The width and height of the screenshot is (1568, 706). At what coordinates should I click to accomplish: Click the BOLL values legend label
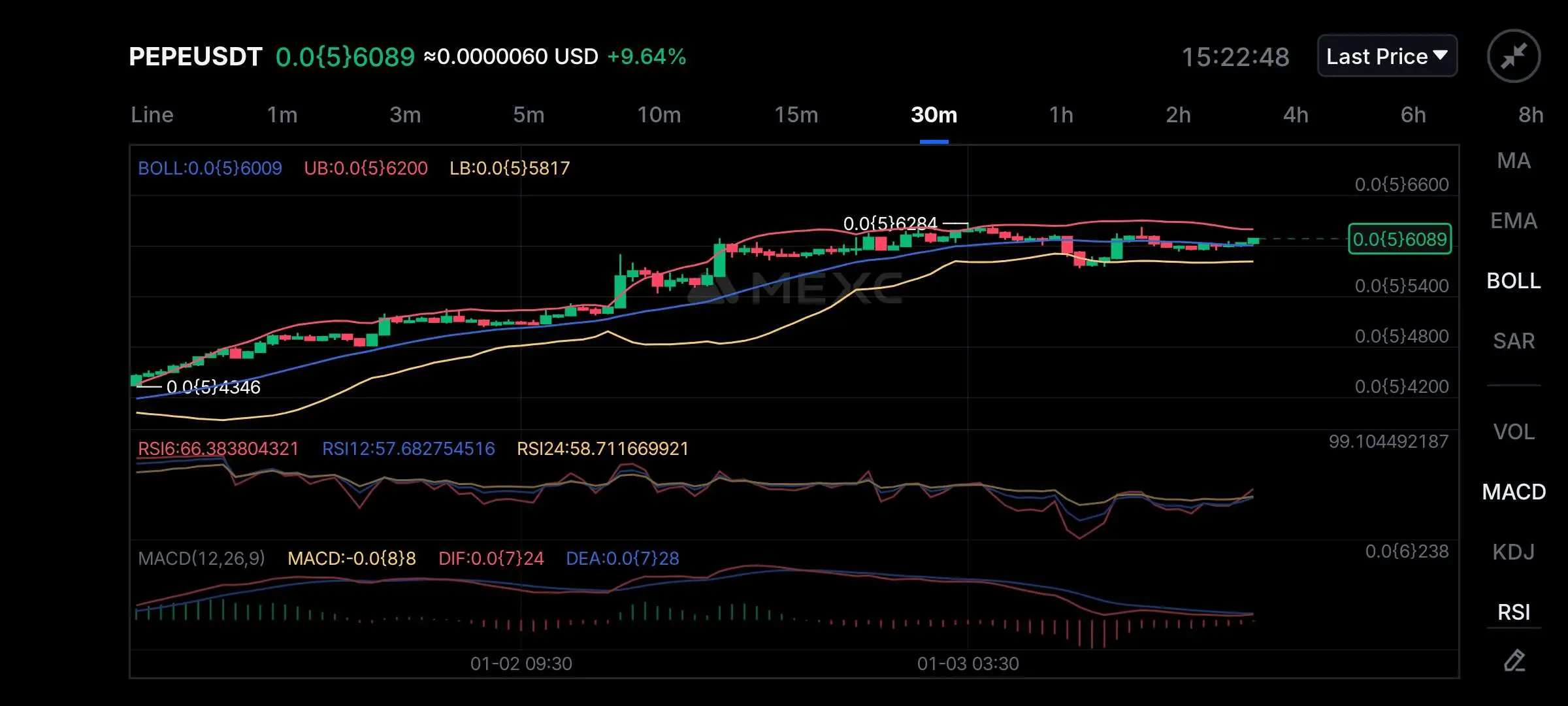tap(210, 169)
